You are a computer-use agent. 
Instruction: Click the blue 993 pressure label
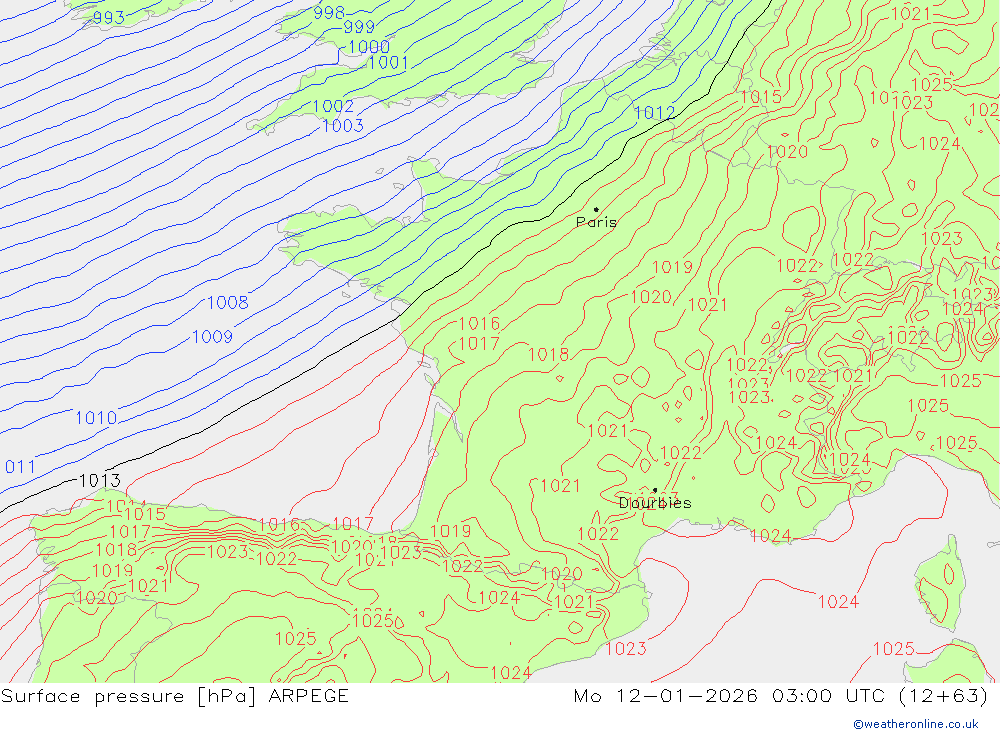click(x=108, y=17)
